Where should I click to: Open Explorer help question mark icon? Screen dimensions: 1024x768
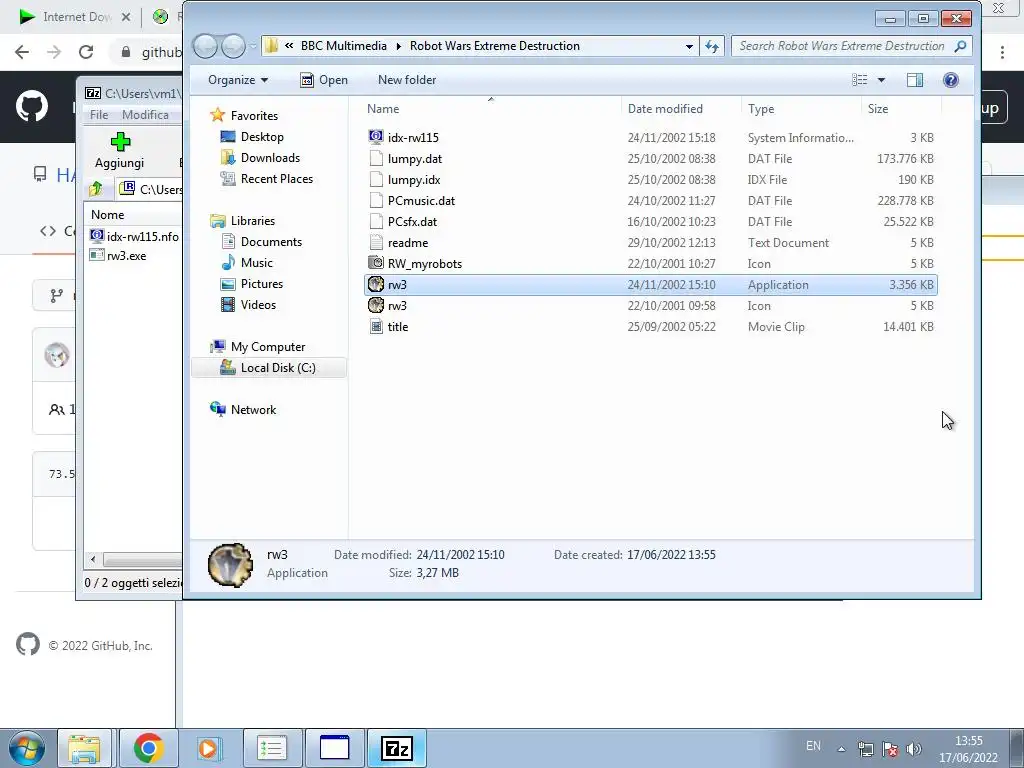pyautogui.click(x=951, y=80)
